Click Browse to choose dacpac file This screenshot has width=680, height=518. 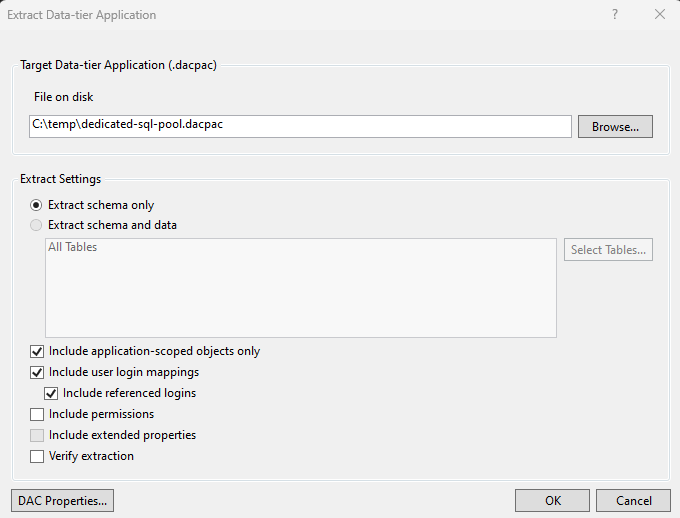pyautogui.click(x=615, y=127)
